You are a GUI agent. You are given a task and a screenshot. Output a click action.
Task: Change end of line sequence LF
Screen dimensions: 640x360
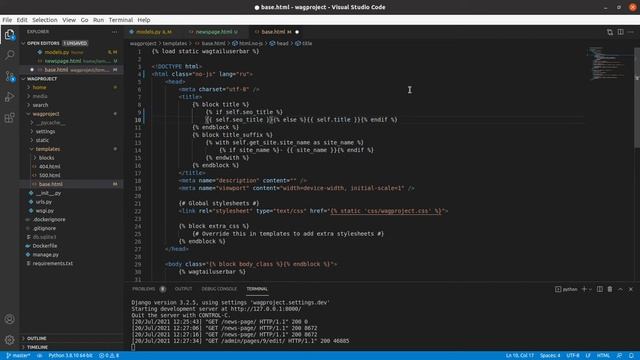click(588, 356)
